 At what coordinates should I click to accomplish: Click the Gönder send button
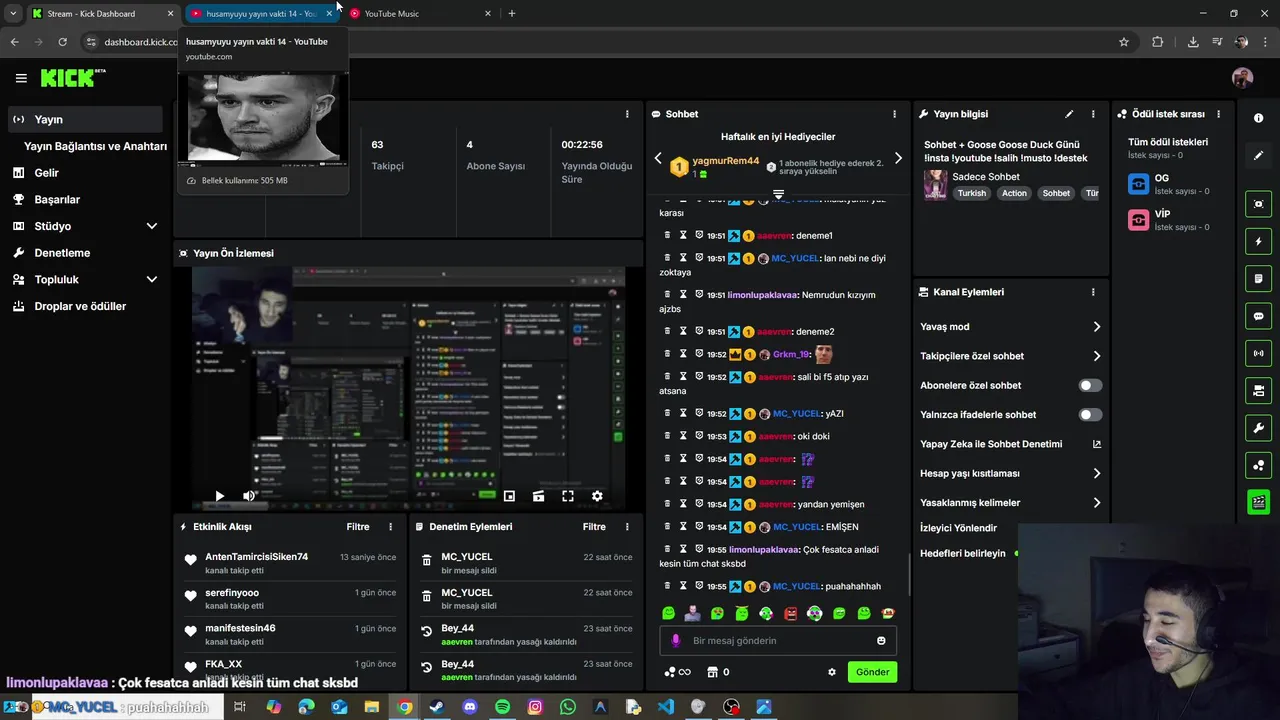coord(872,672)
